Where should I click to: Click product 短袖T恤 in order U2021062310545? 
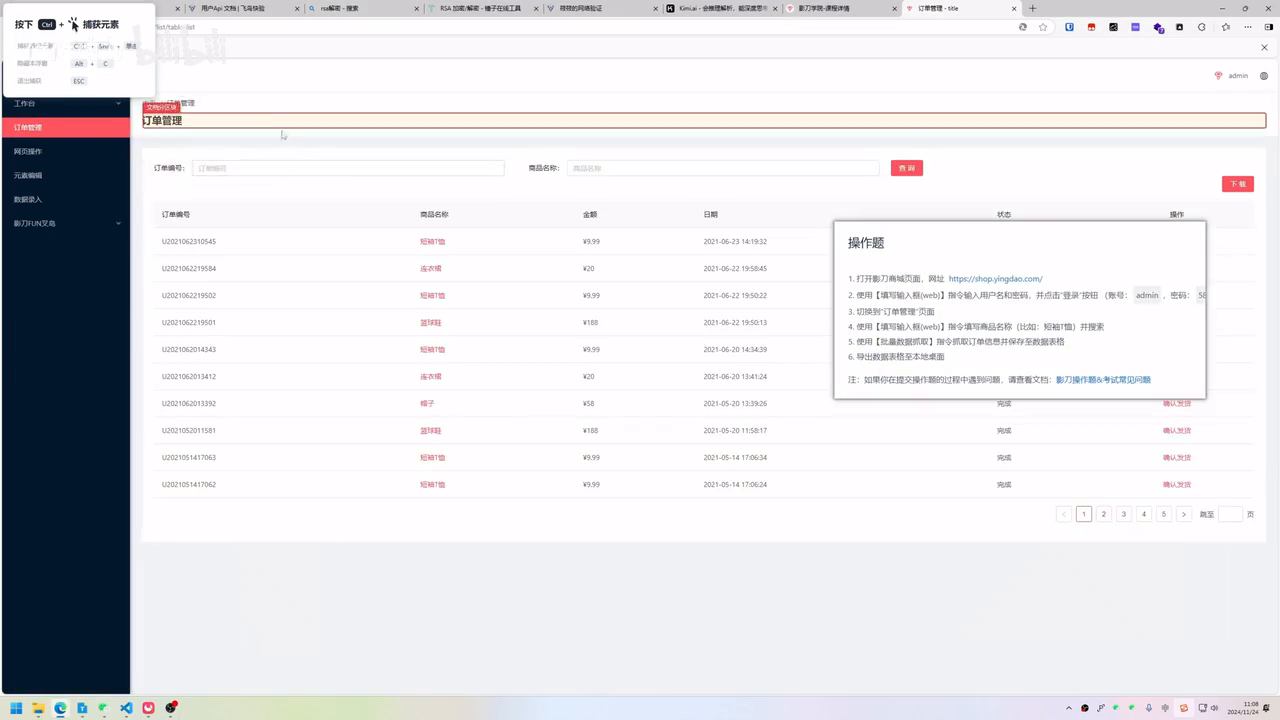[x=432, y=241]
